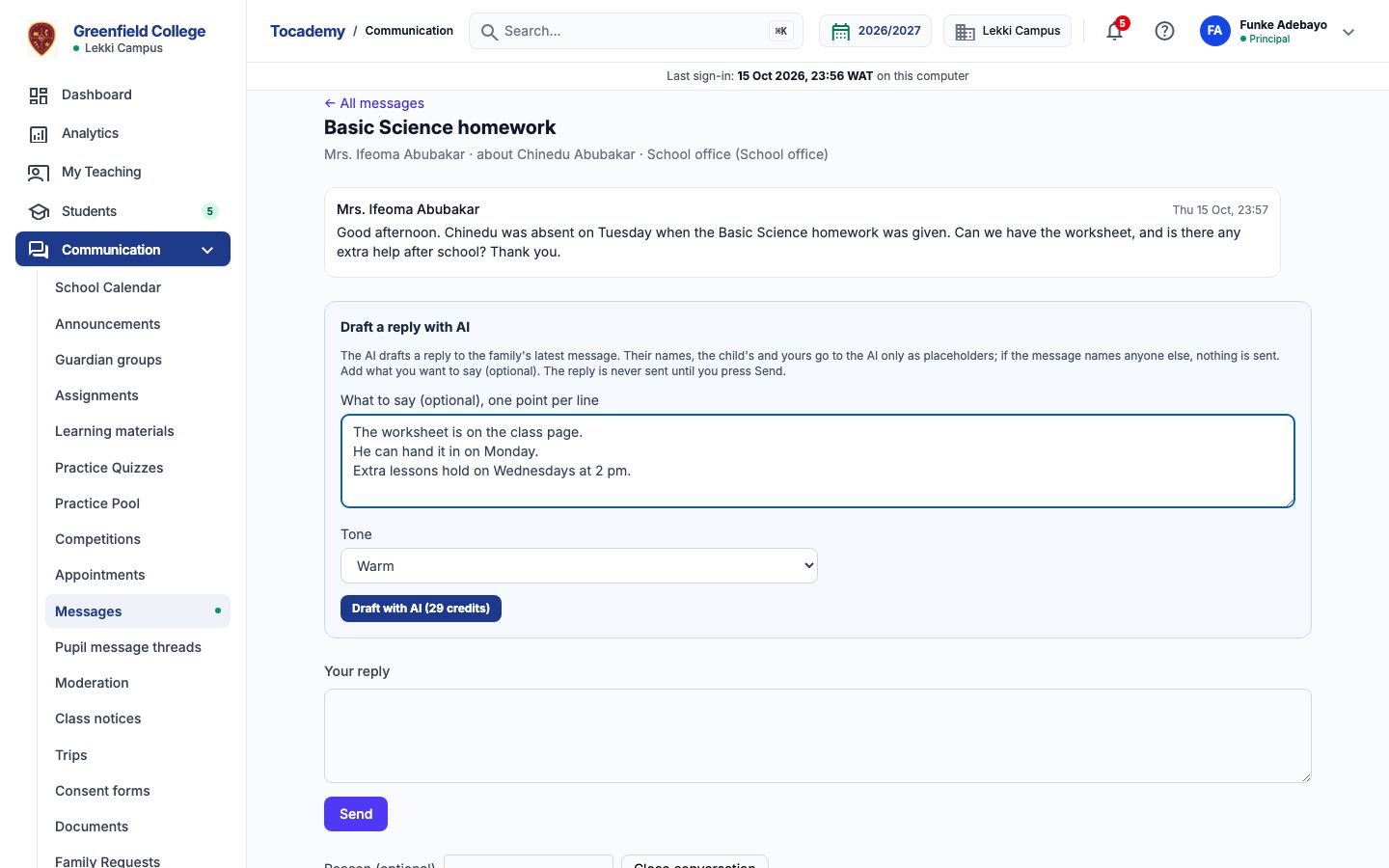The image size is (1389, 868).
Task: Open Class notices submenu item
Action: click(138, 719)
